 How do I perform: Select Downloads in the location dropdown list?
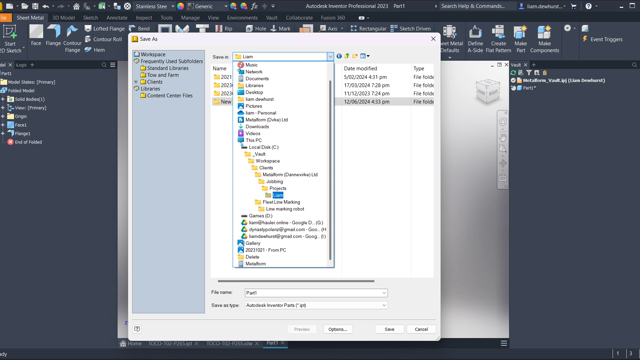tap(257, 127)
